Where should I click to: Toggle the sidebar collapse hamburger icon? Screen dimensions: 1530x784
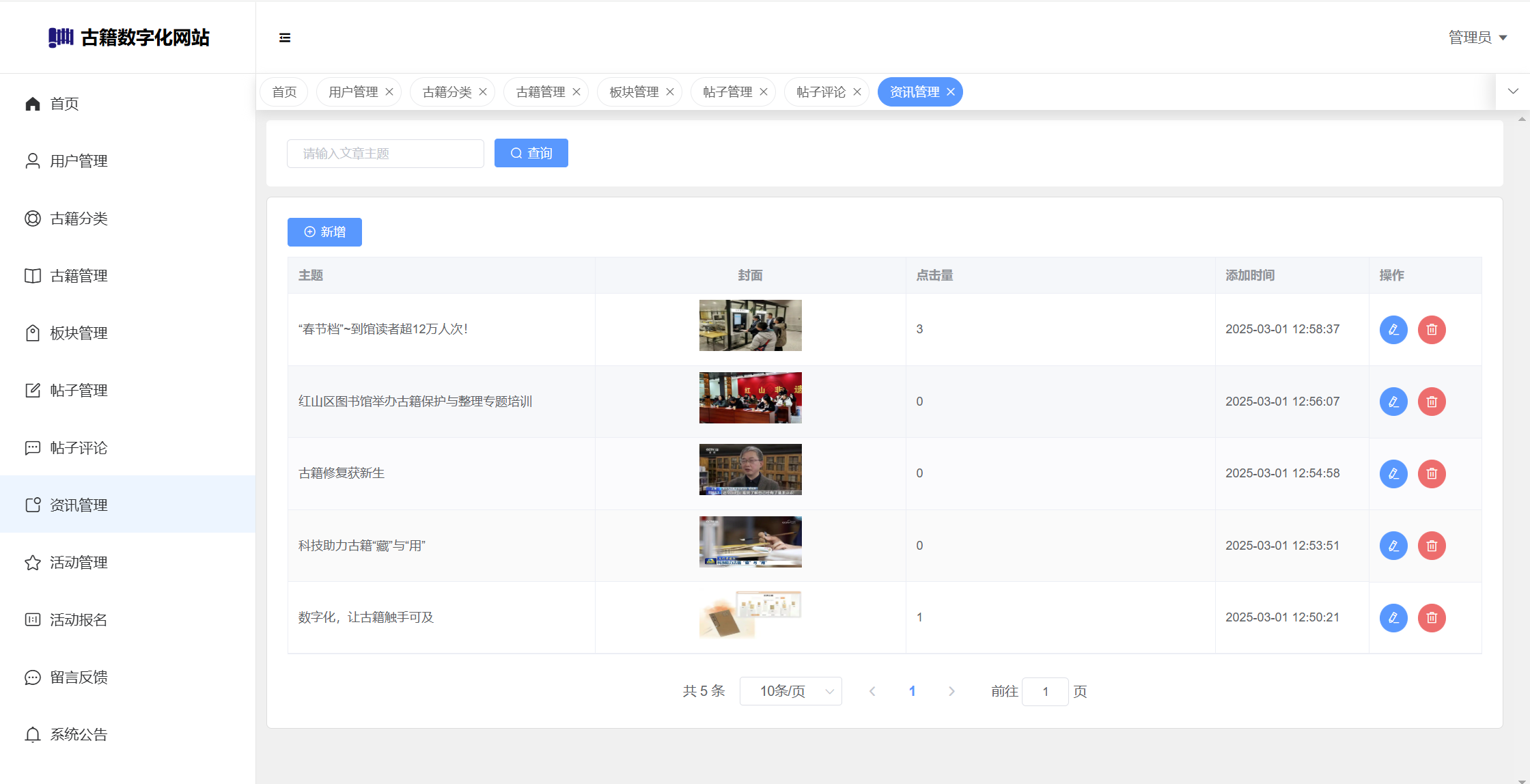(285, 38)
